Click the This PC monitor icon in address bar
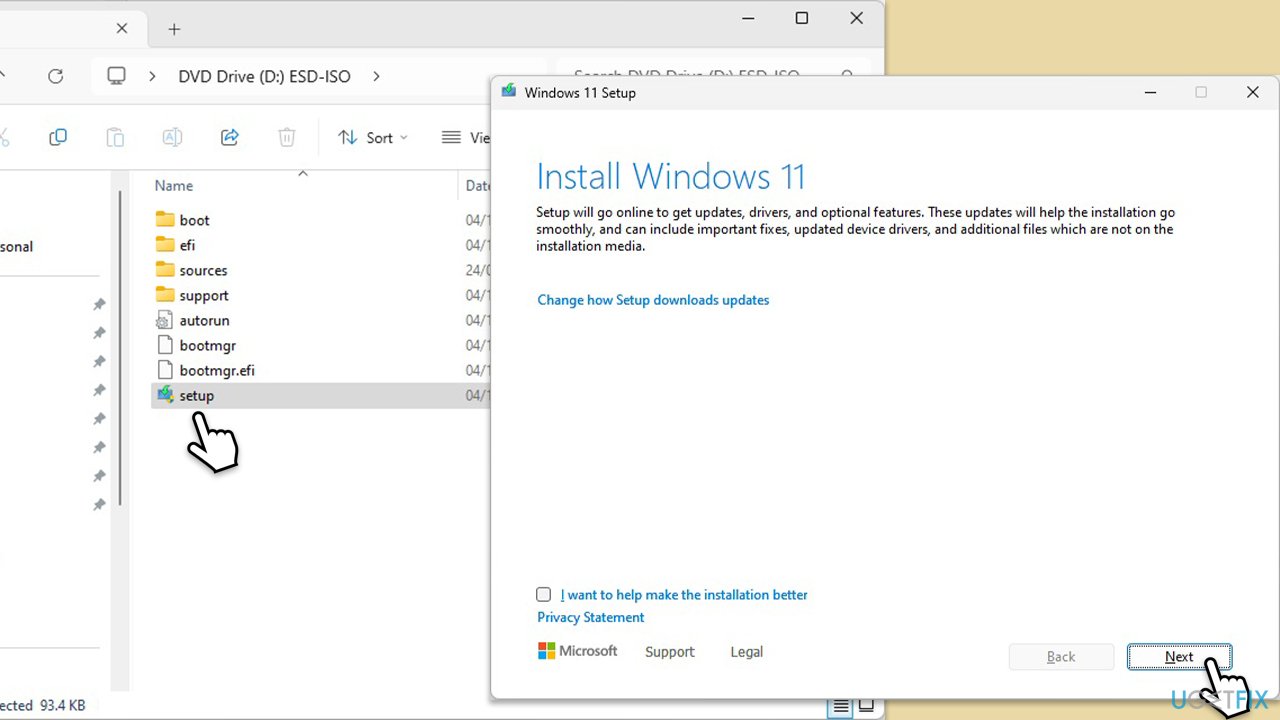Screen dimensions: 1280x720 click(x=117, y=76)
